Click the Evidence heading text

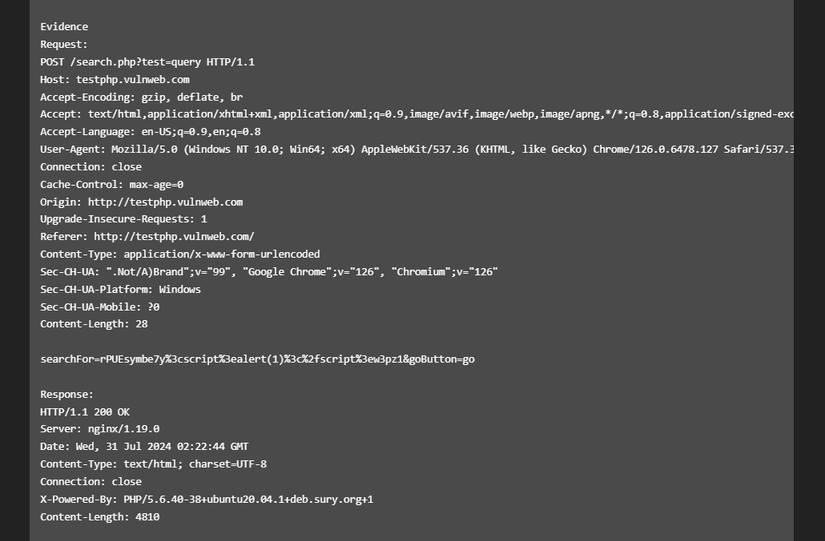64,27
